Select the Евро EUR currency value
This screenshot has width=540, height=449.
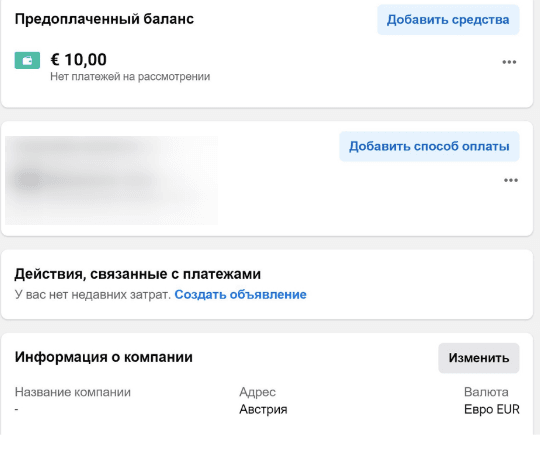[x=492, y=409]
